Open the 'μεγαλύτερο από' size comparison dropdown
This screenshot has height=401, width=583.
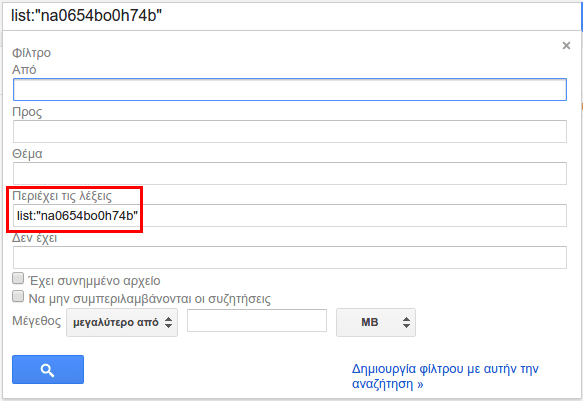click(122, 322)
